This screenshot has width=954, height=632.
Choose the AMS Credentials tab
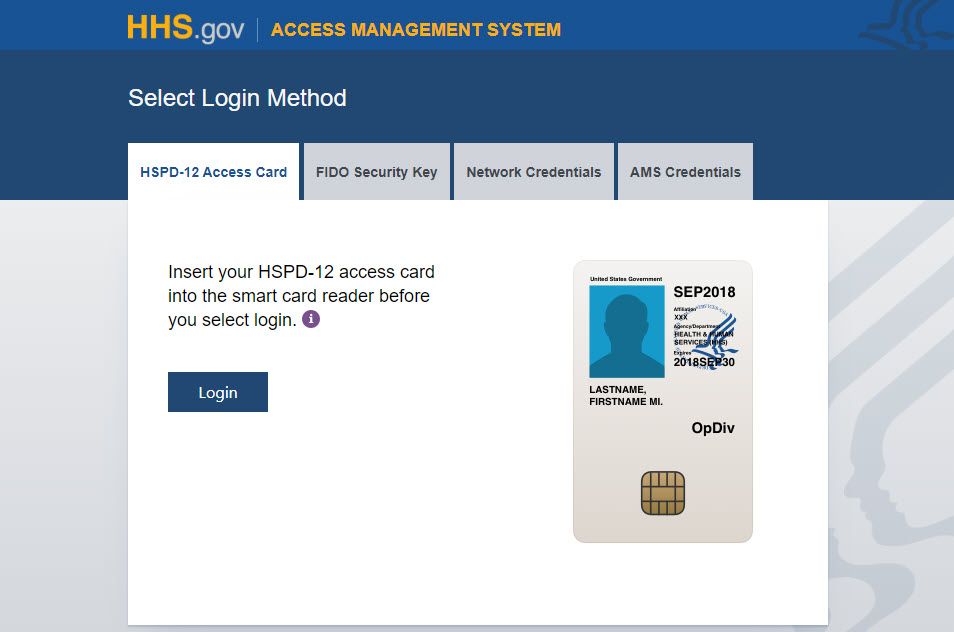tap(685, 172)
